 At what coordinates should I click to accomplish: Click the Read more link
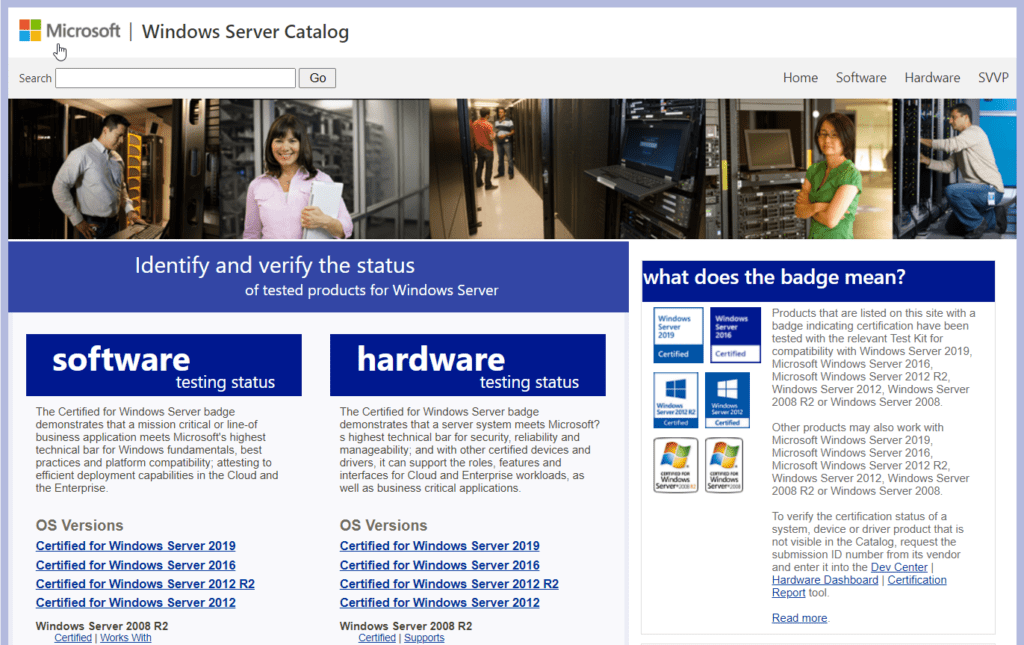pos(799,618)
